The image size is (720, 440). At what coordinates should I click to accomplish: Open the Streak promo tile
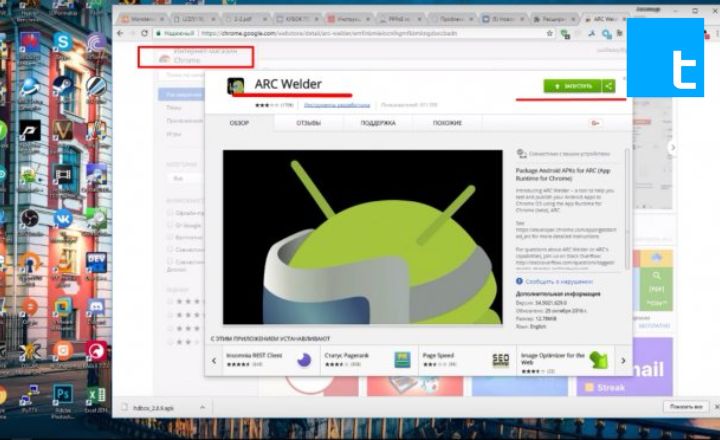(x=624, y=367)
